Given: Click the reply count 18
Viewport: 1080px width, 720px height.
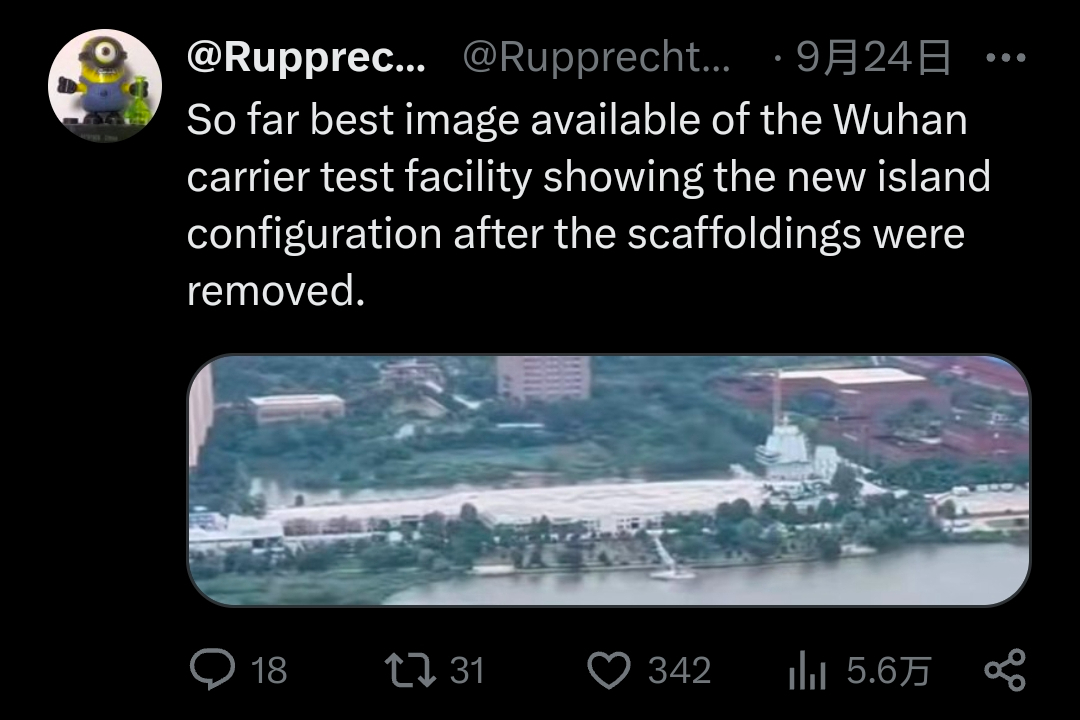Looking at the screenshot, I should pos(269,670).
